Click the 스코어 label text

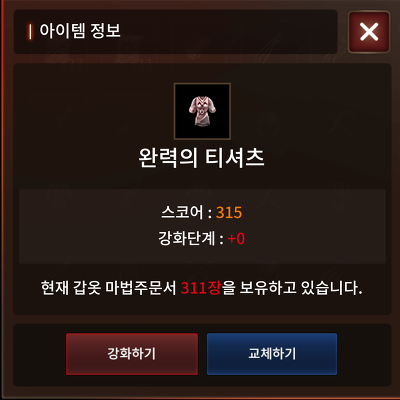coord(182,213)
